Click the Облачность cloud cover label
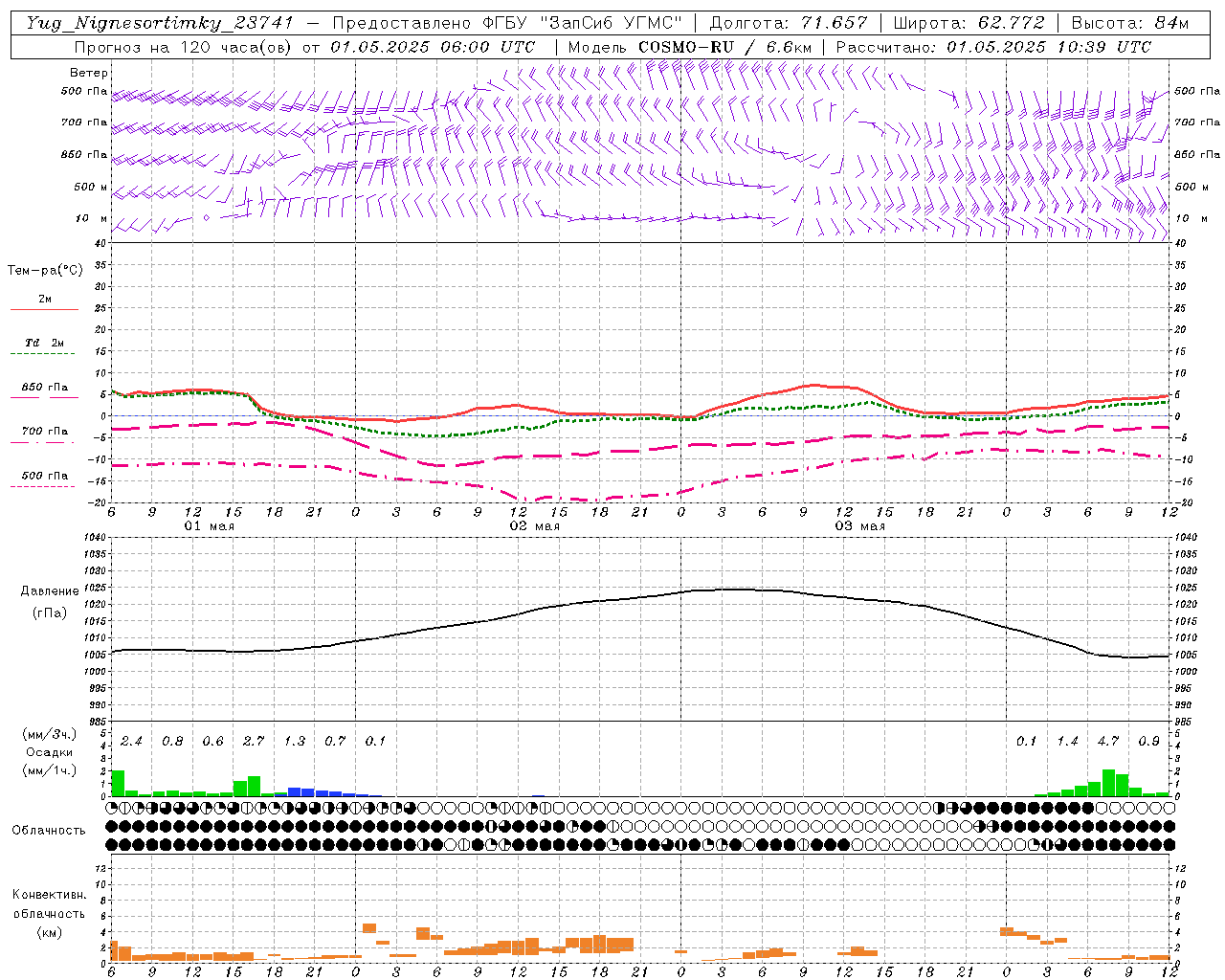Viewport: 1225px width, 980px height. [49, 830]
